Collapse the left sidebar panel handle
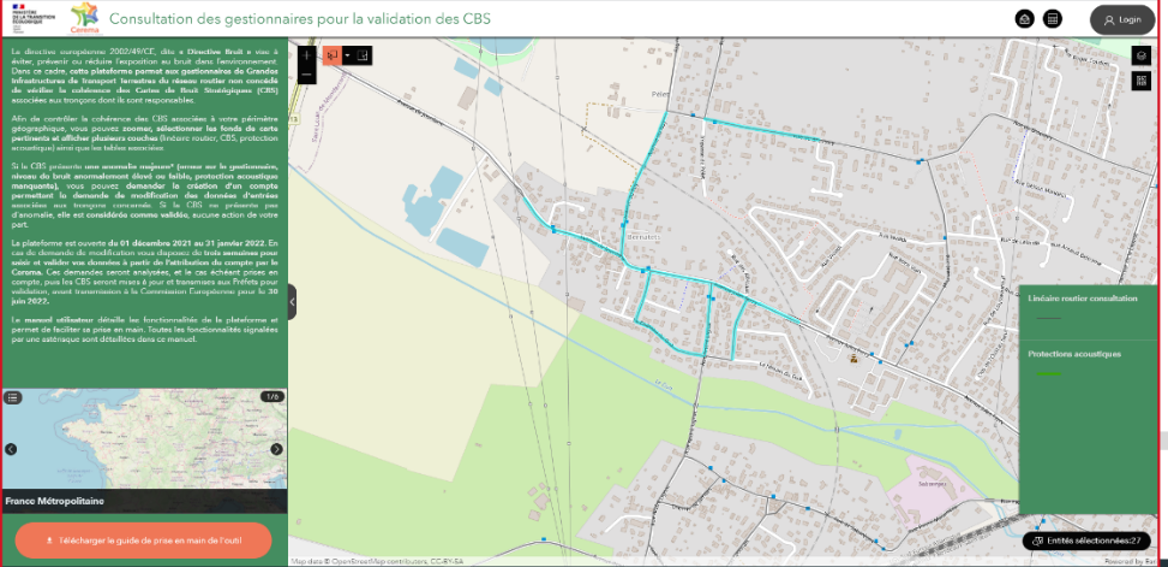The height and width of the screenshot is (567, 1168). pos(292,302)
